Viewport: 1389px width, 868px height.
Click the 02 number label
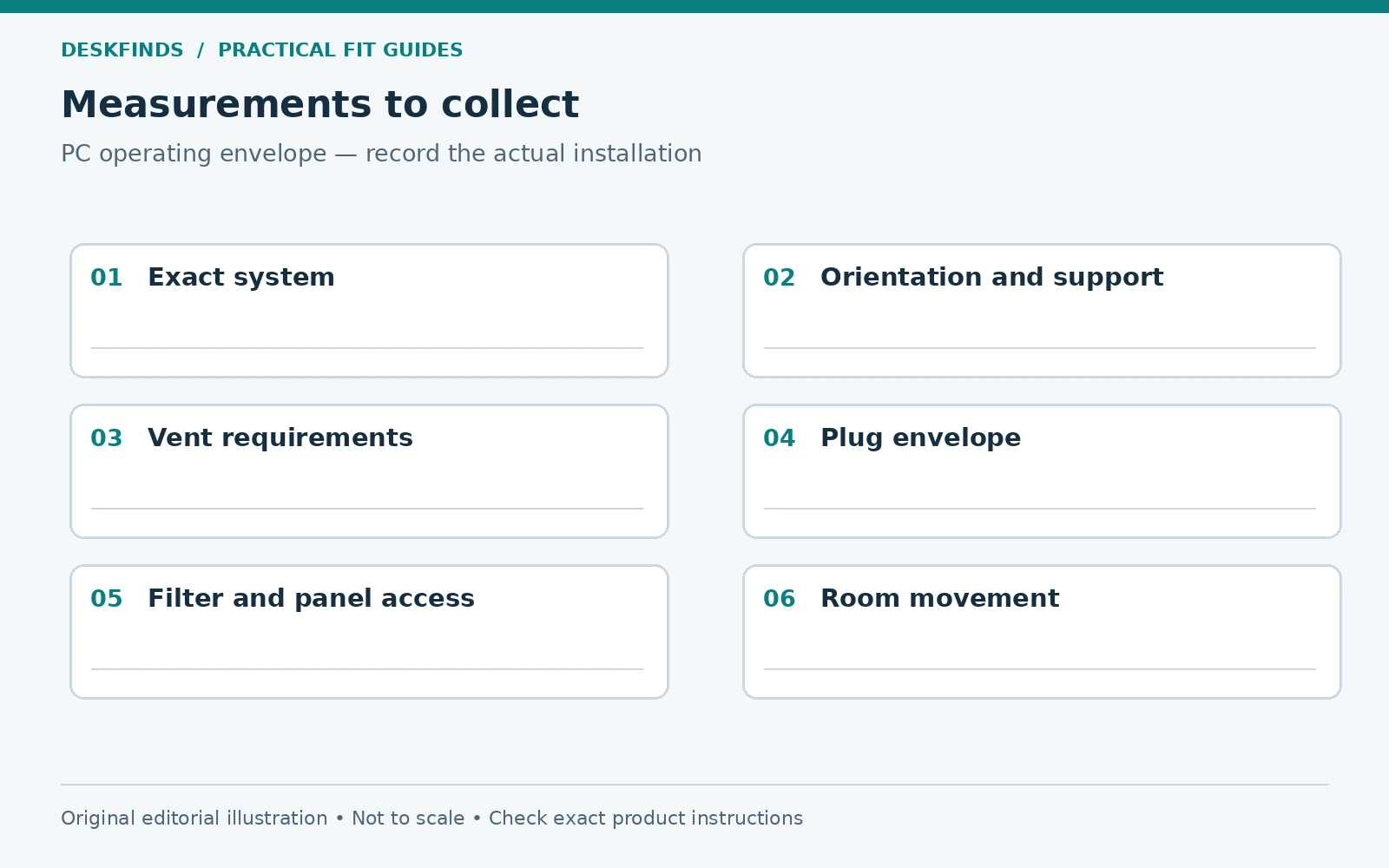pos(780,278)
